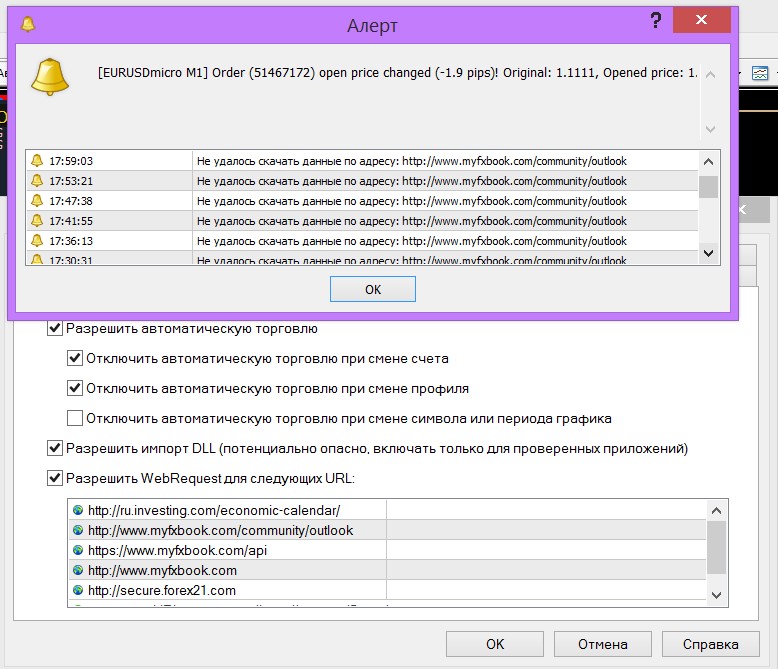
Task: Click globe icon next to secure.forex21.com
Action: [78, 590]
